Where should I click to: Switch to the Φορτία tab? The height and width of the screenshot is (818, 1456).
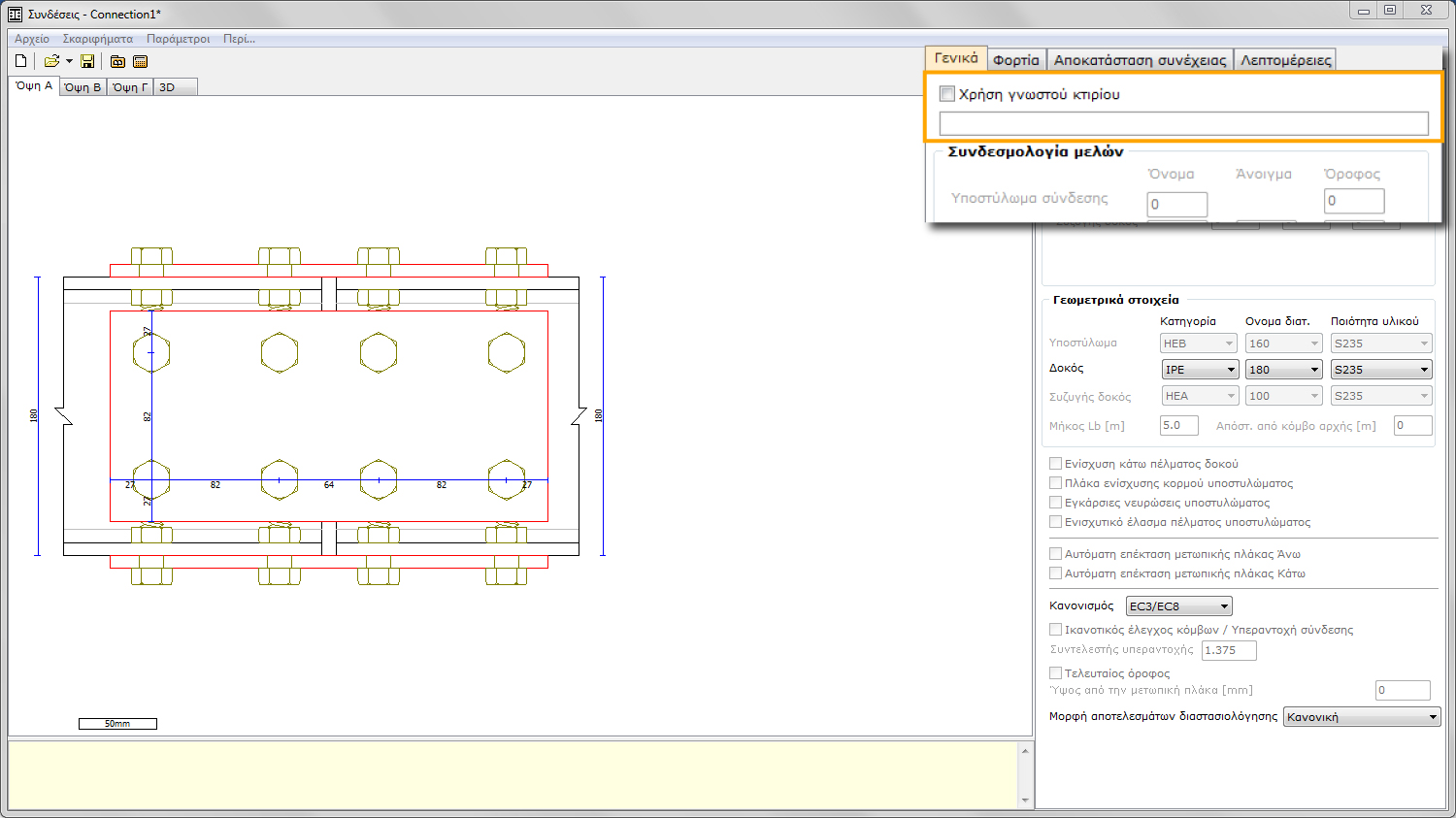point(1015,60)
